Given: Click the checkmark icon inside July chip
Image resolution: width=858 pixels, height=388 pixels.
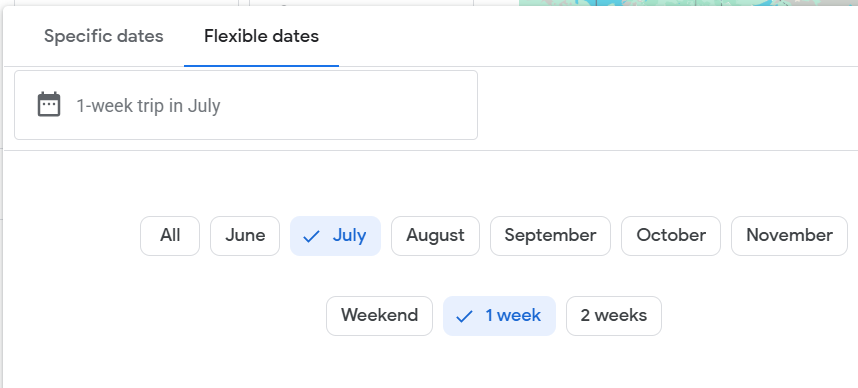Looking at the screenshot, I should click(311, 236).
